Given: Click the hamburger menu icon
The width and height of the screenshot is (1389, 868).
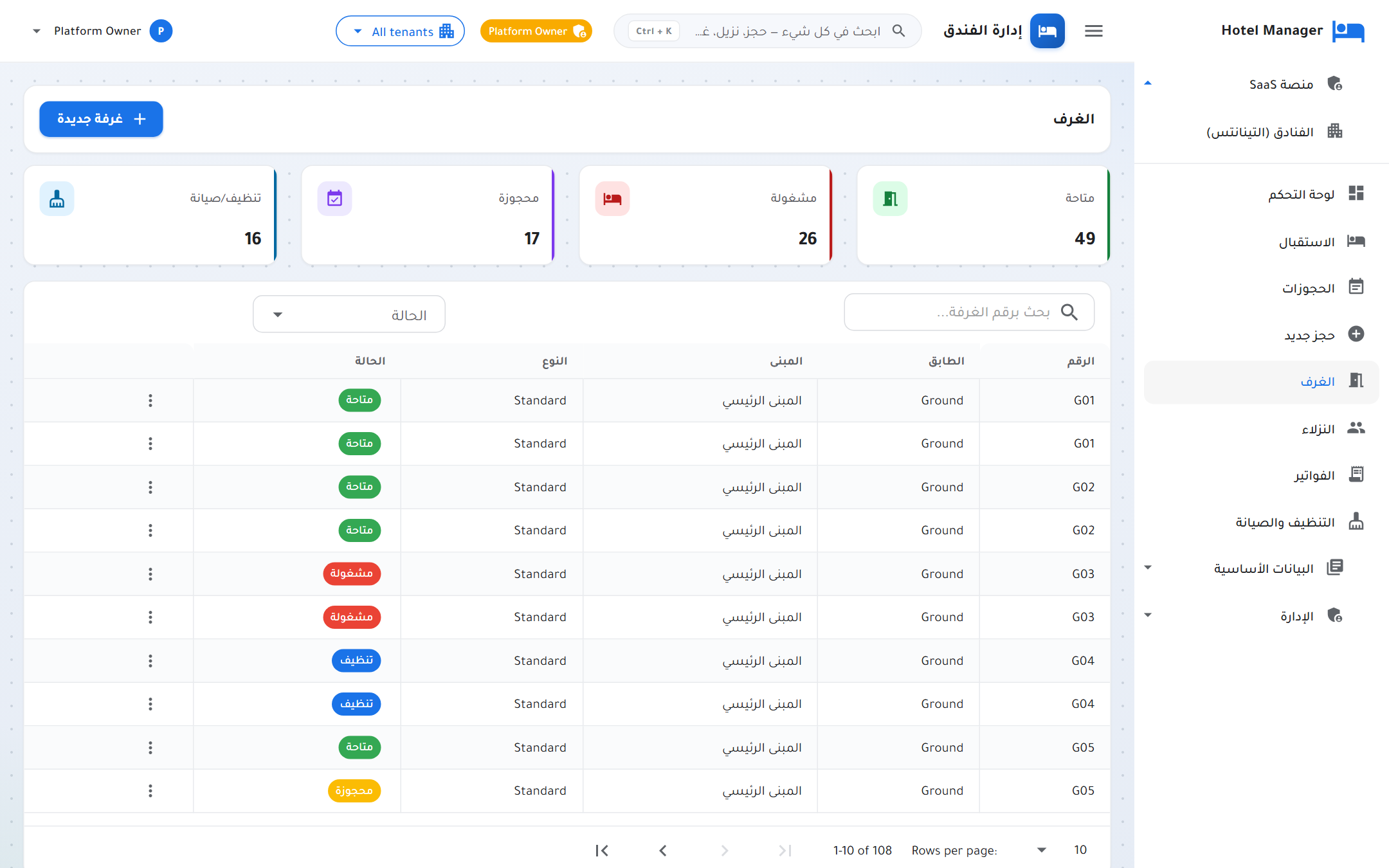Looking at the screenshot, I should [1093, 31].
